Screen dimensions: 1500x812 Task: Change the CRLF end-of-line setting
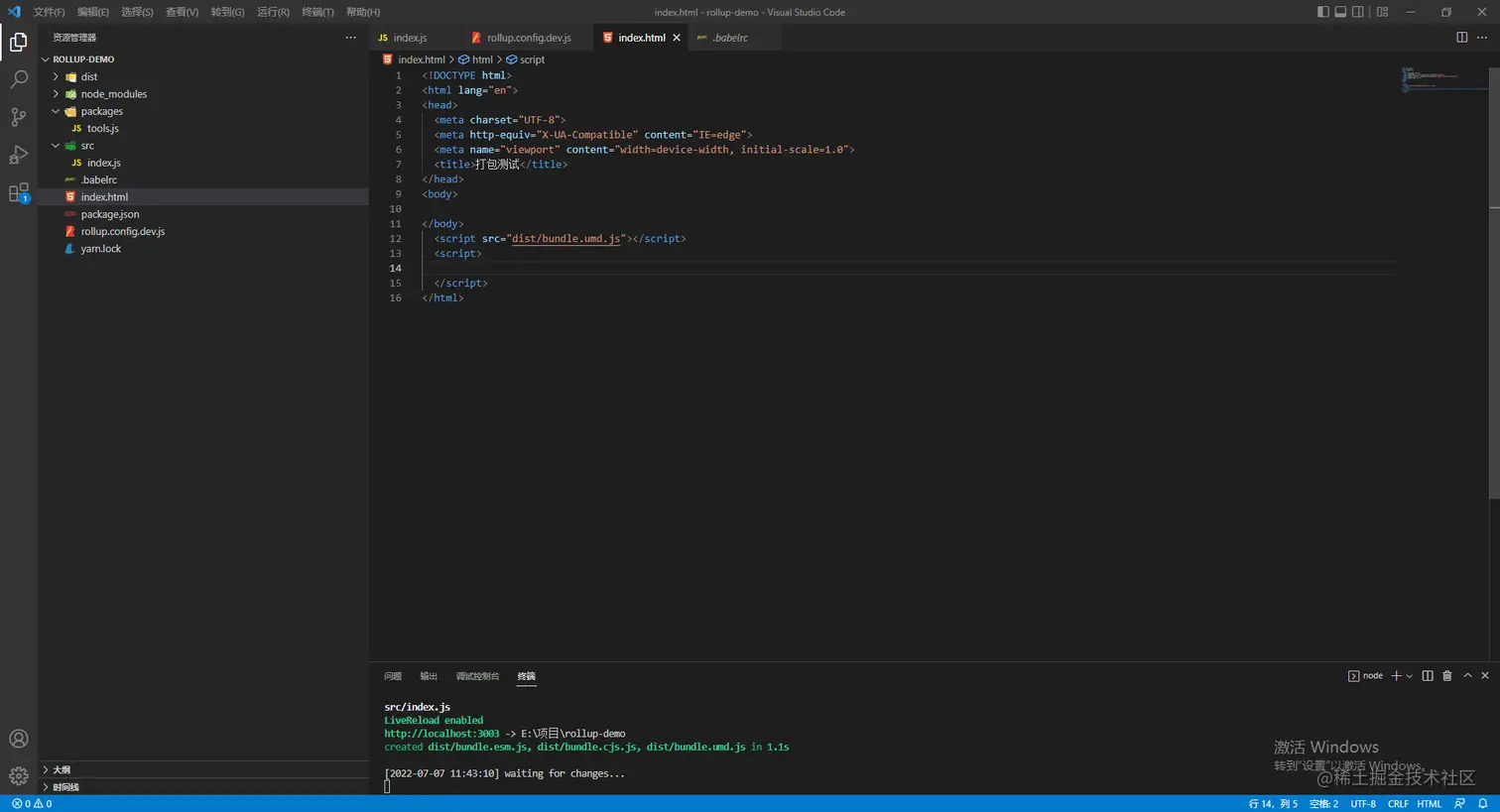(x=1398, y=804)
